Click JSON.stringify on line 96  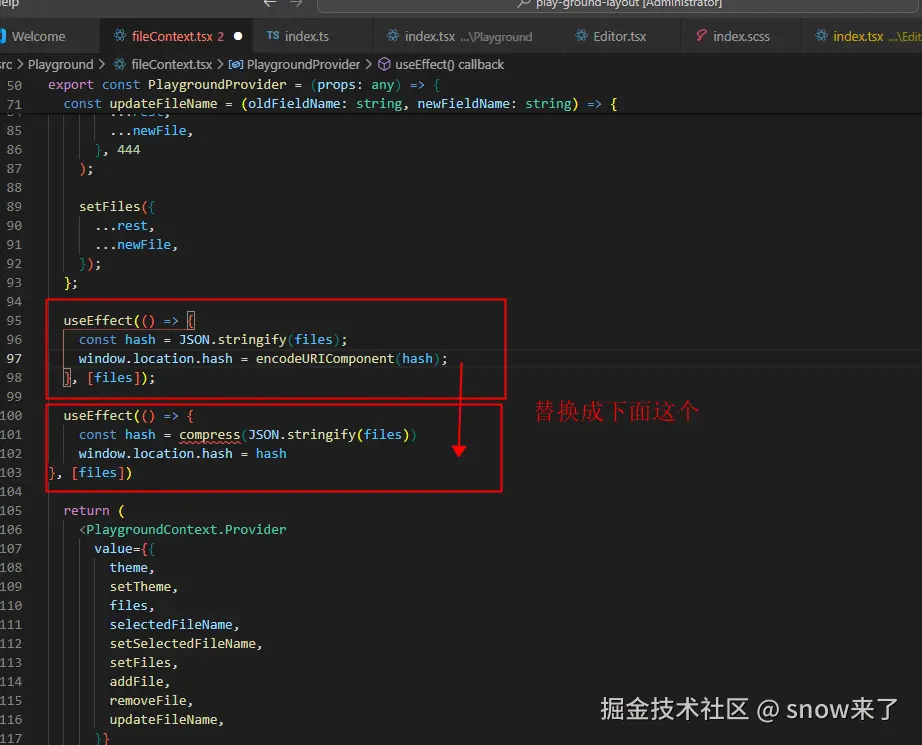click(232, 340)
